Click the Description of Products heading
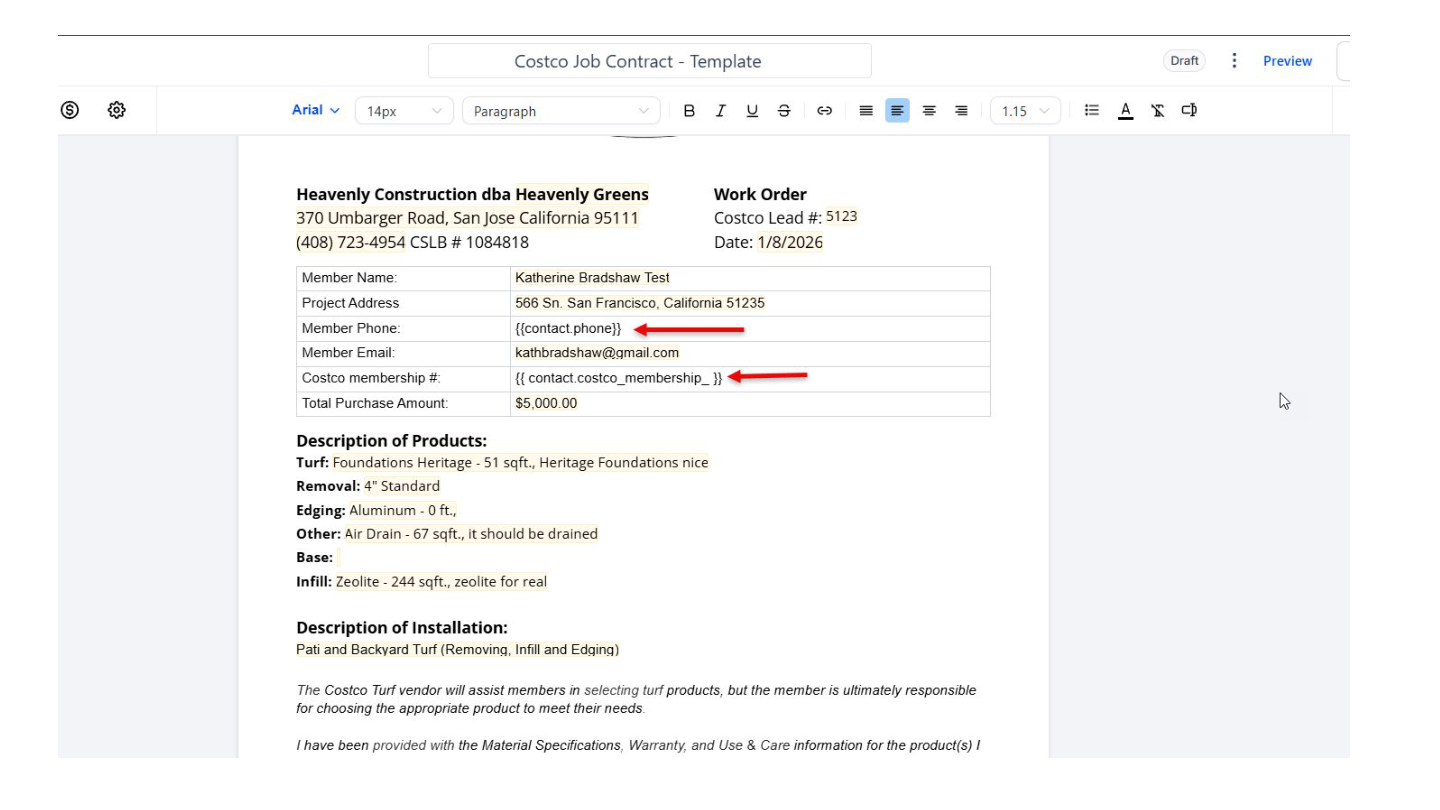Screen dimensions: 1440x810 (392, 441)
